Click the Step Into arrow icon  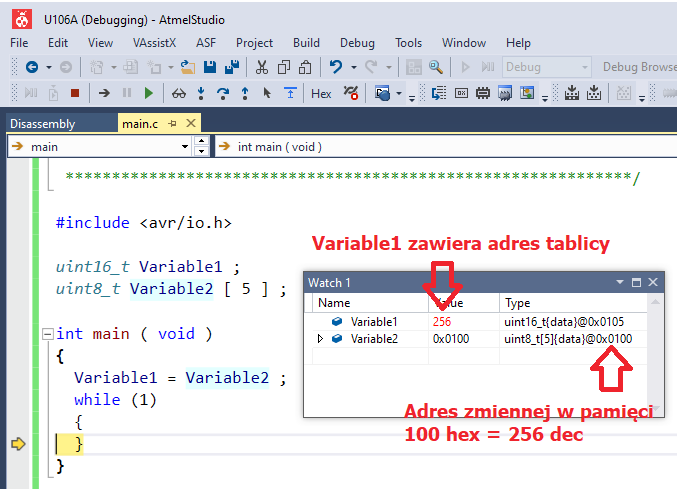[201, 93]
